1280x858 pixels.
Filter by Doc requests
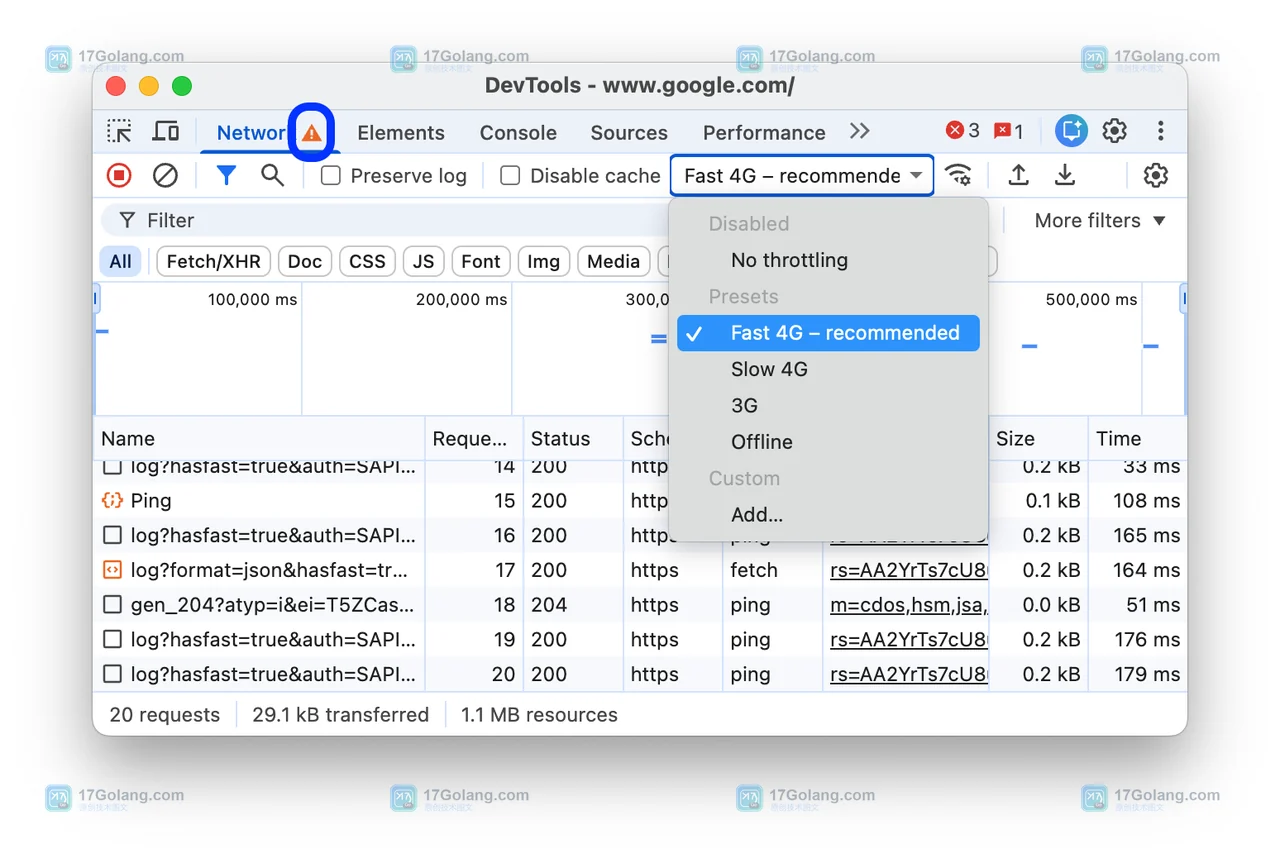pyautogui.click(x=305, y=262)
